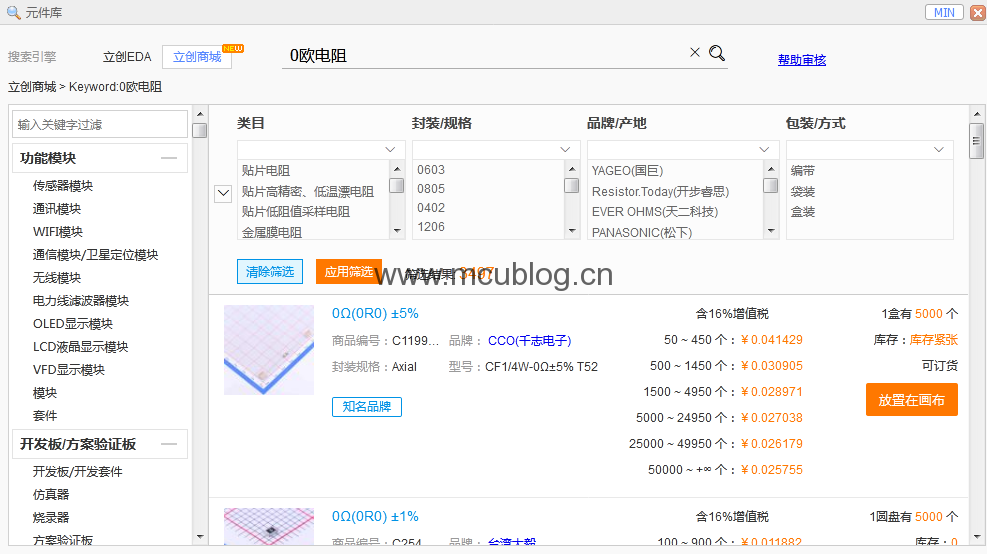Select 仿真器 category
The height and width of the screenshot is (554, 987).
(51, 494)
